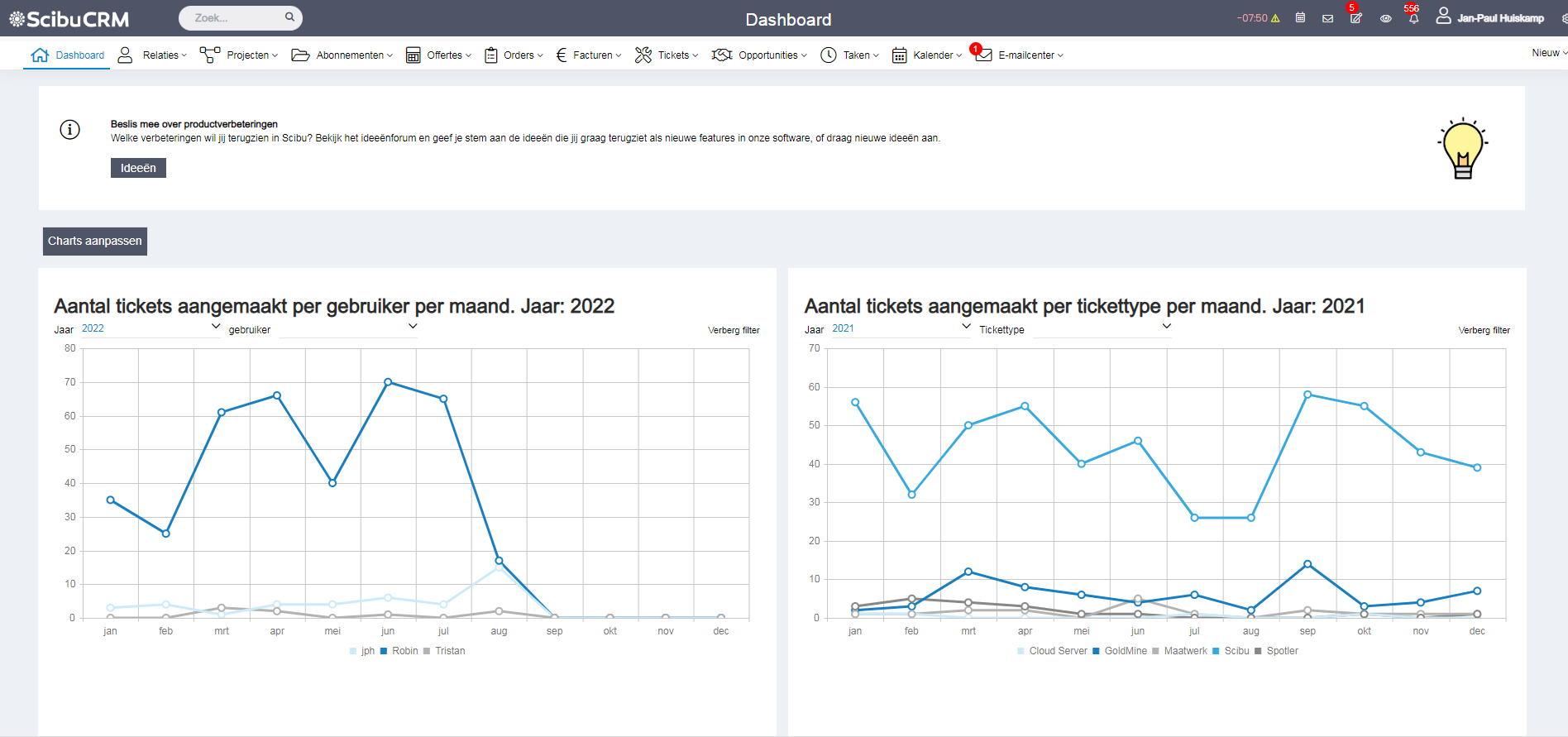Open the Jaar 2021 dropdown
Screen dimensions: 1568x737
(x=901, y=328)
